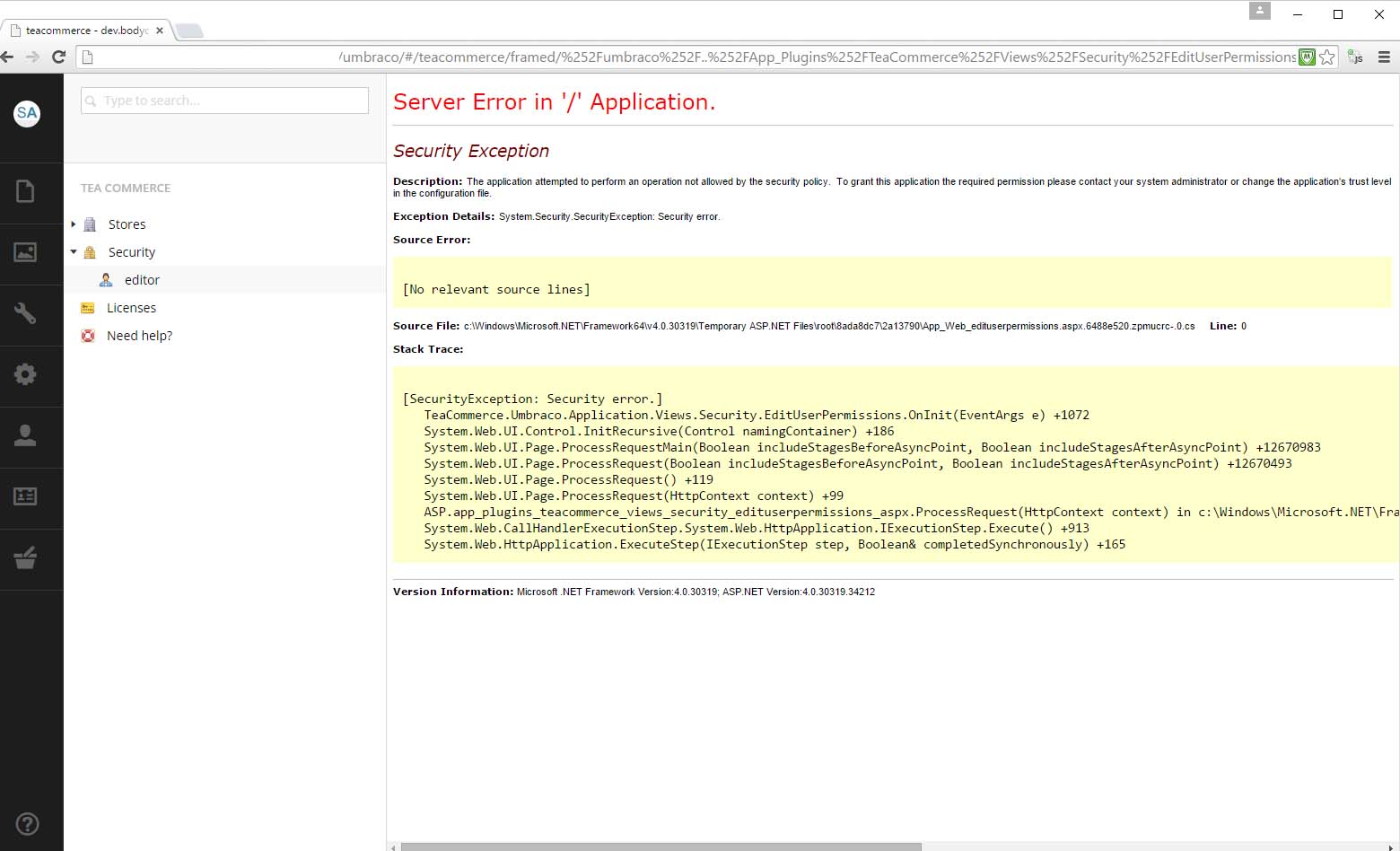Click the search magnifier icon
This screenshot has height=851, width=1400.
coord(91,101)
